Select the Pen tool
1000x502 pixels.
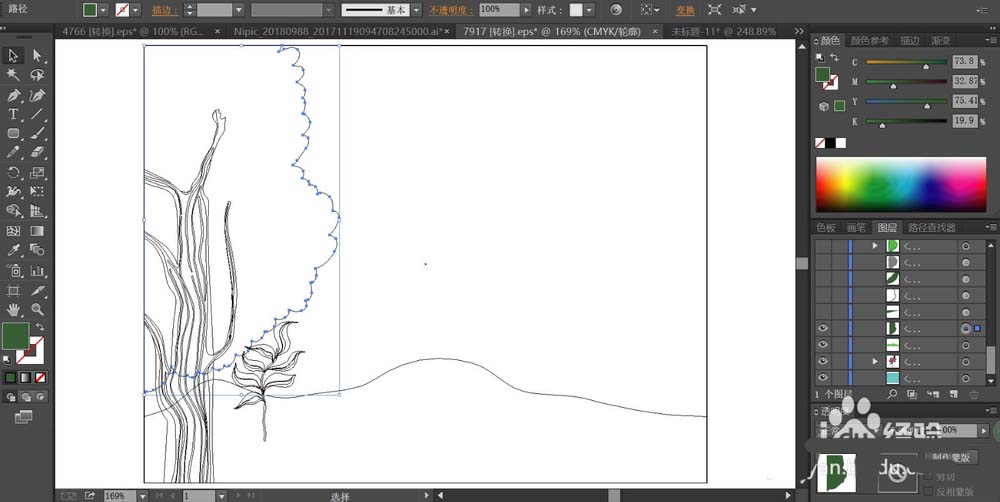[12, 96]
